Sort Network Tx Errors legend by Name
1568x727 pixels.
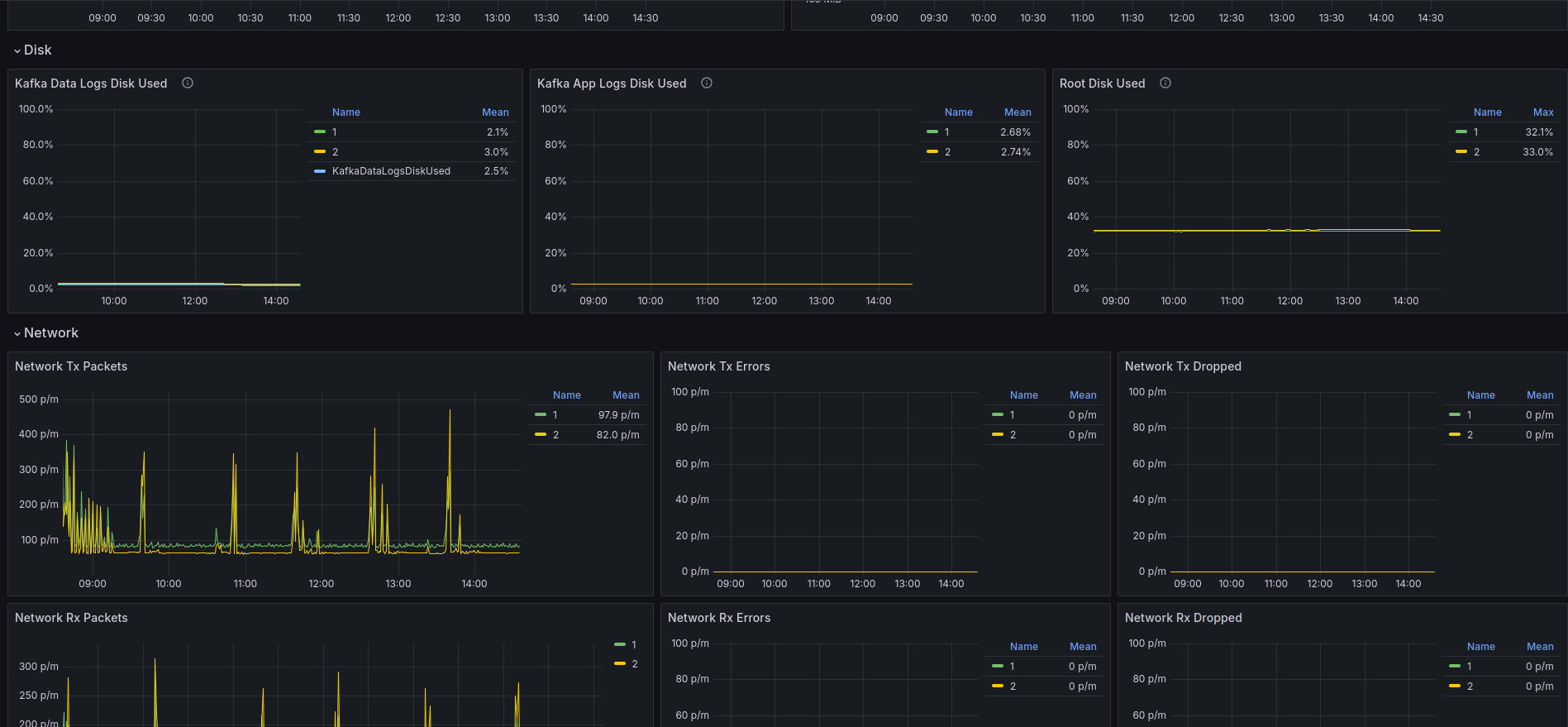1023,395
